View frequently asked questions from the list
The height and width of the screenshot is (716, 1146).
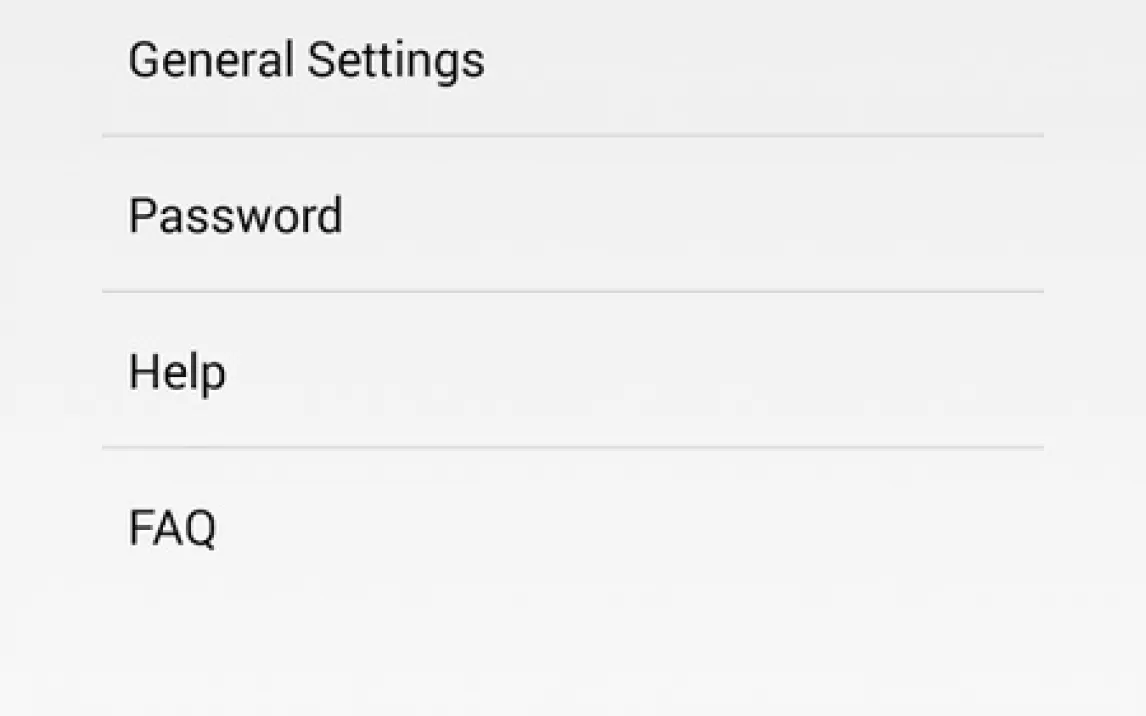573,526
